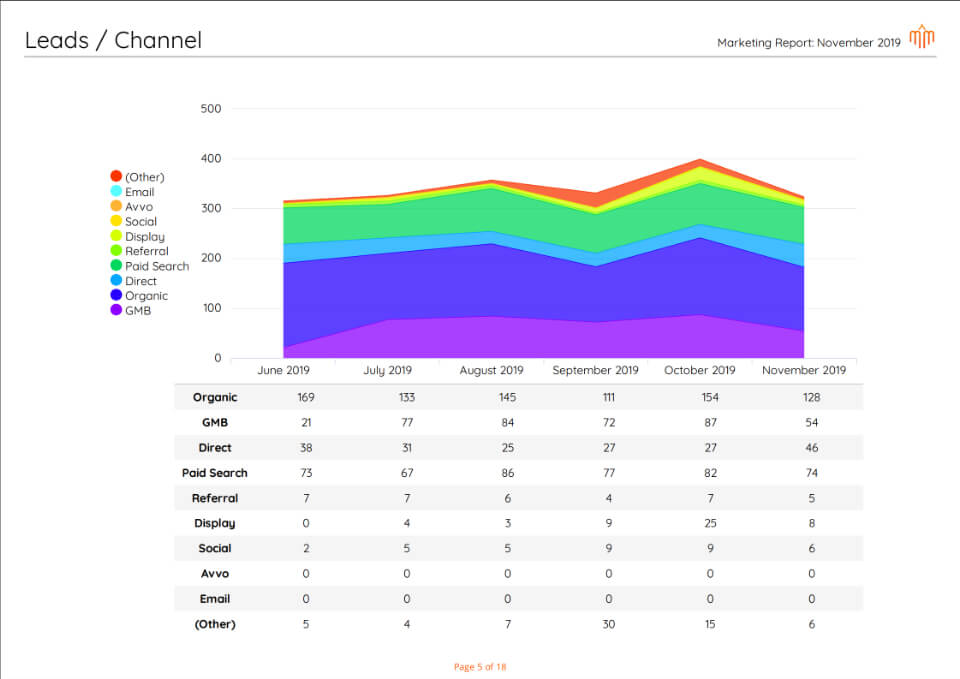Click Organic June value 169
This screenshot has height=679, width=960.
306,397
